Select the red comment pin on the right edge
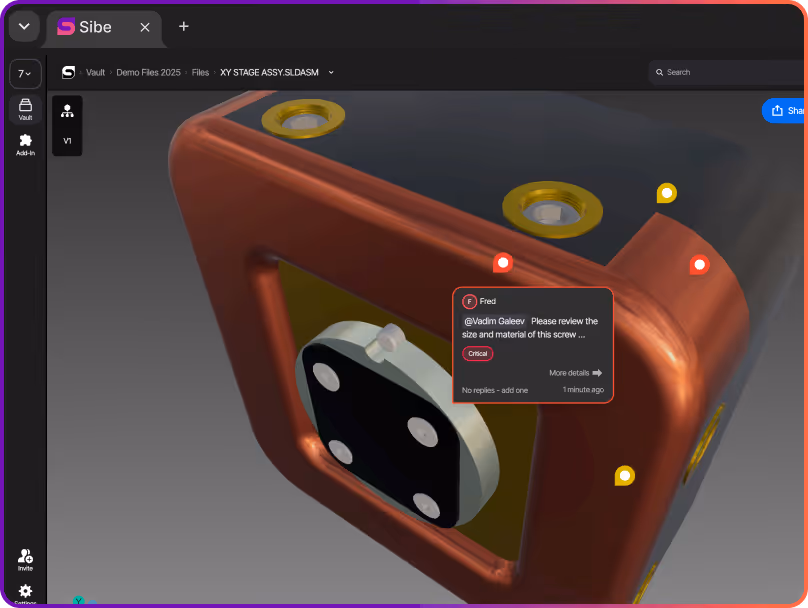Screen dimensions: 808x608 699,265
